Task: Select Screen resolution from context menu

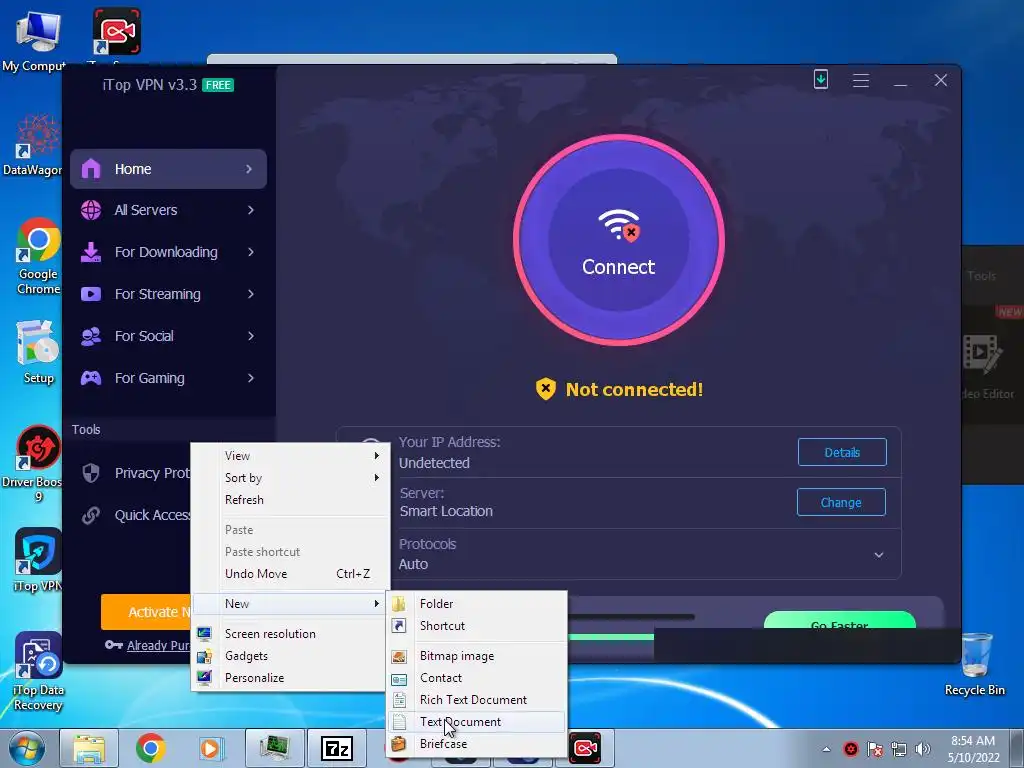Action: tap(291, 634)
